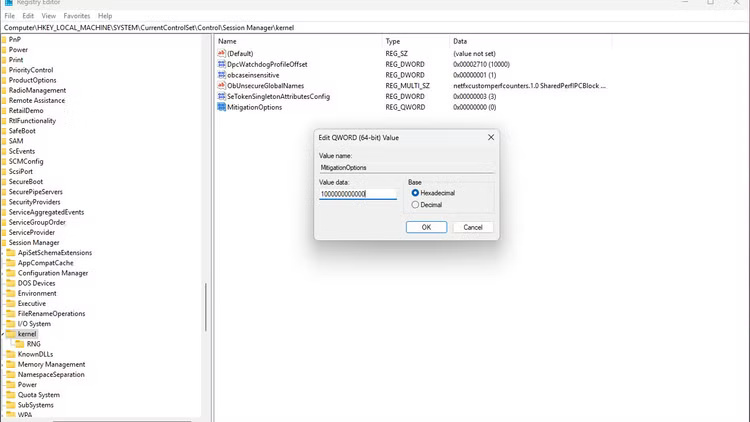Click the 0x00002710 (10000) data cell
The height and width of the screenshot is (422, 750).
[481, 64]
